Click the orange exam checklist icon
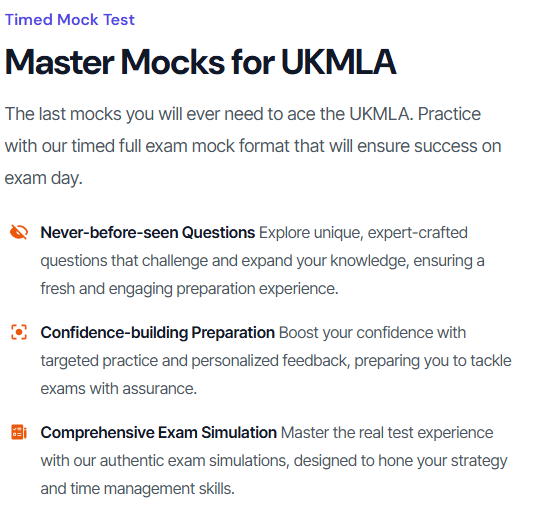Screen dimensions: 535x513 (x=19, y=432)
